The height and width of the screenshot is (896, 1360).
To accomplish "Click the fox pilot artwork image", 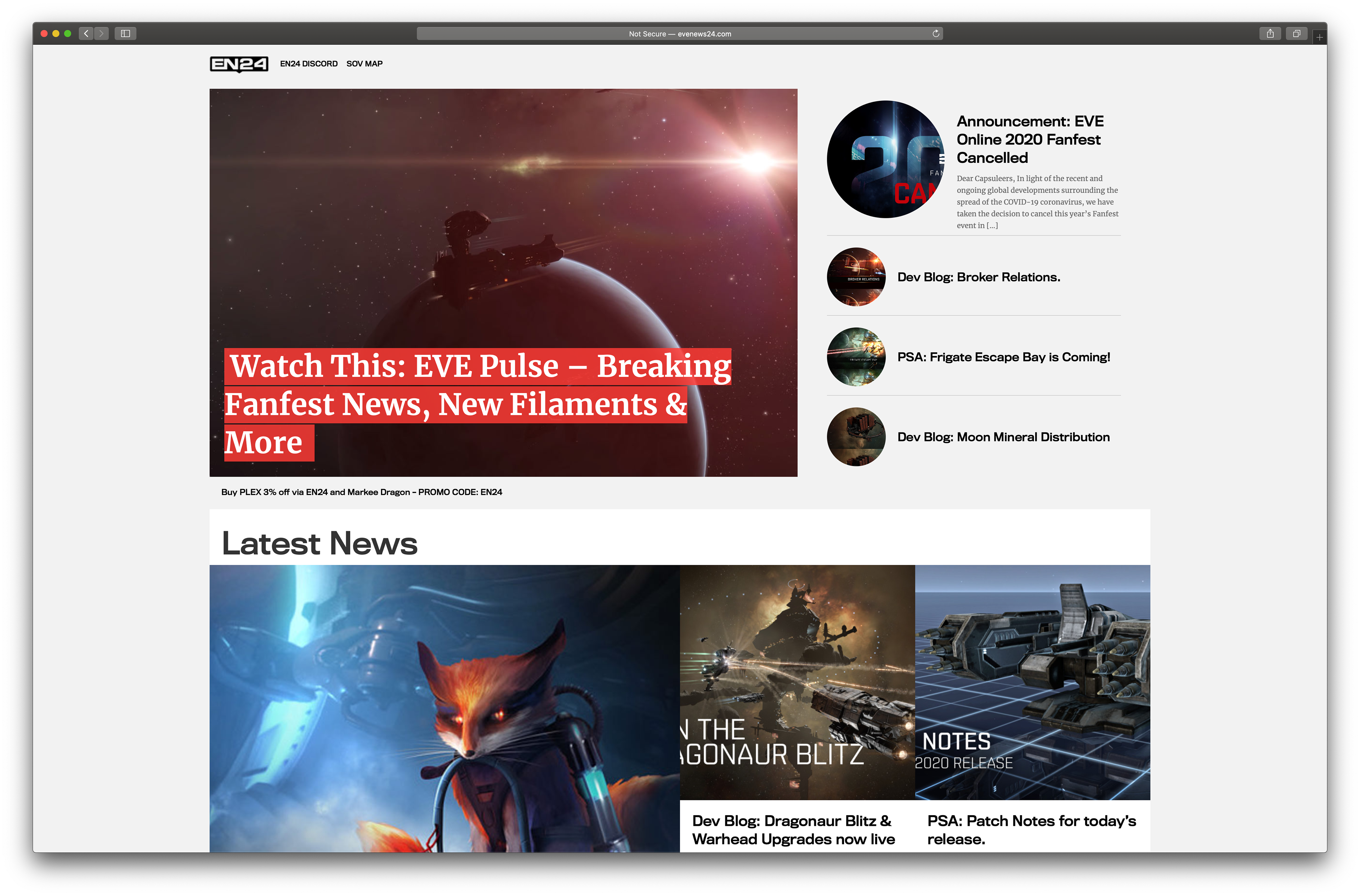I will (x=444, y=709).
